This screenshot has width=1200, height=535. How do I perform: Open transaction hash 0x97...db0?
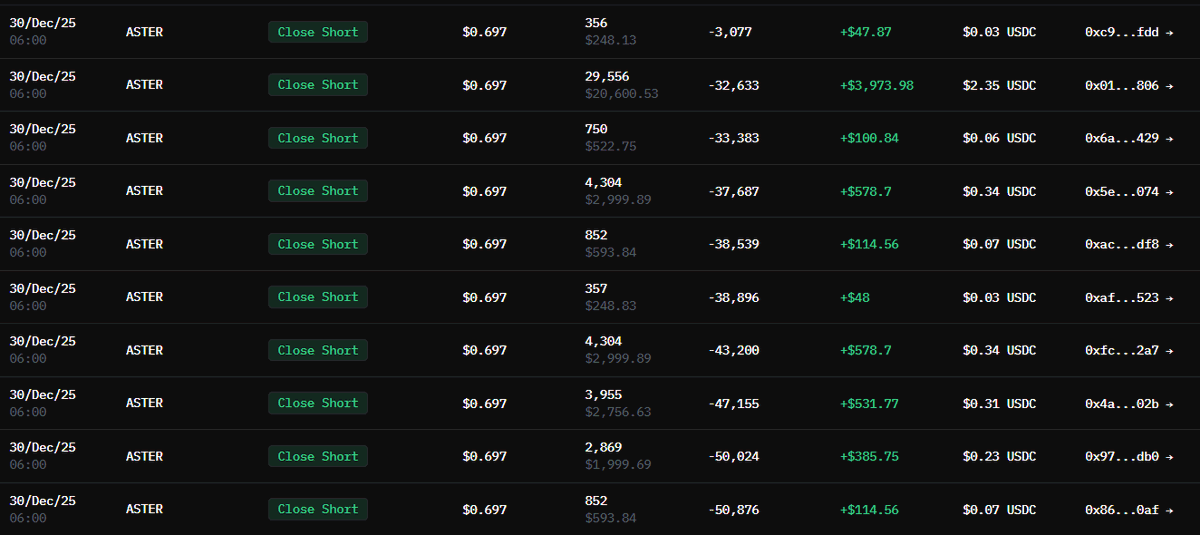coord(1122,456)
